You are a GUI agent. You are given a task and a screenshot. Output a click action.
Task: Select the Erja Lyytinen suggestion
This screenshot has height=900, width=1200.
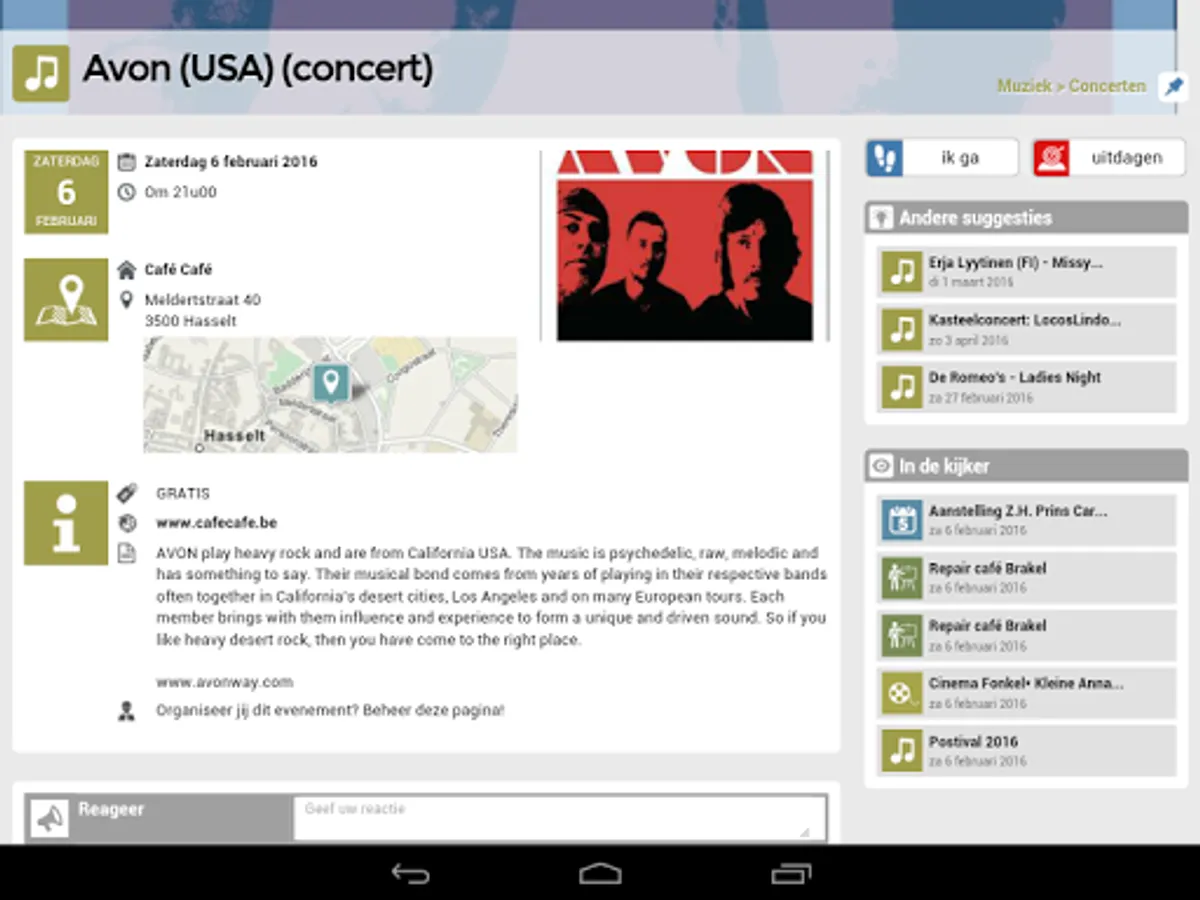pyautogui.click(x=1027, y=272)
